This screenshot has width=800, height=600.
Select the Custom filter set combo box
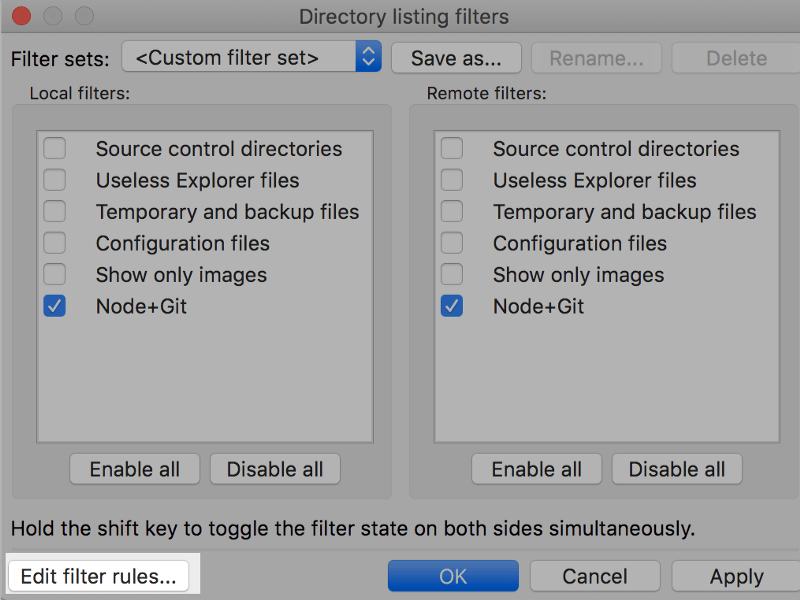[x=252, y=57]
